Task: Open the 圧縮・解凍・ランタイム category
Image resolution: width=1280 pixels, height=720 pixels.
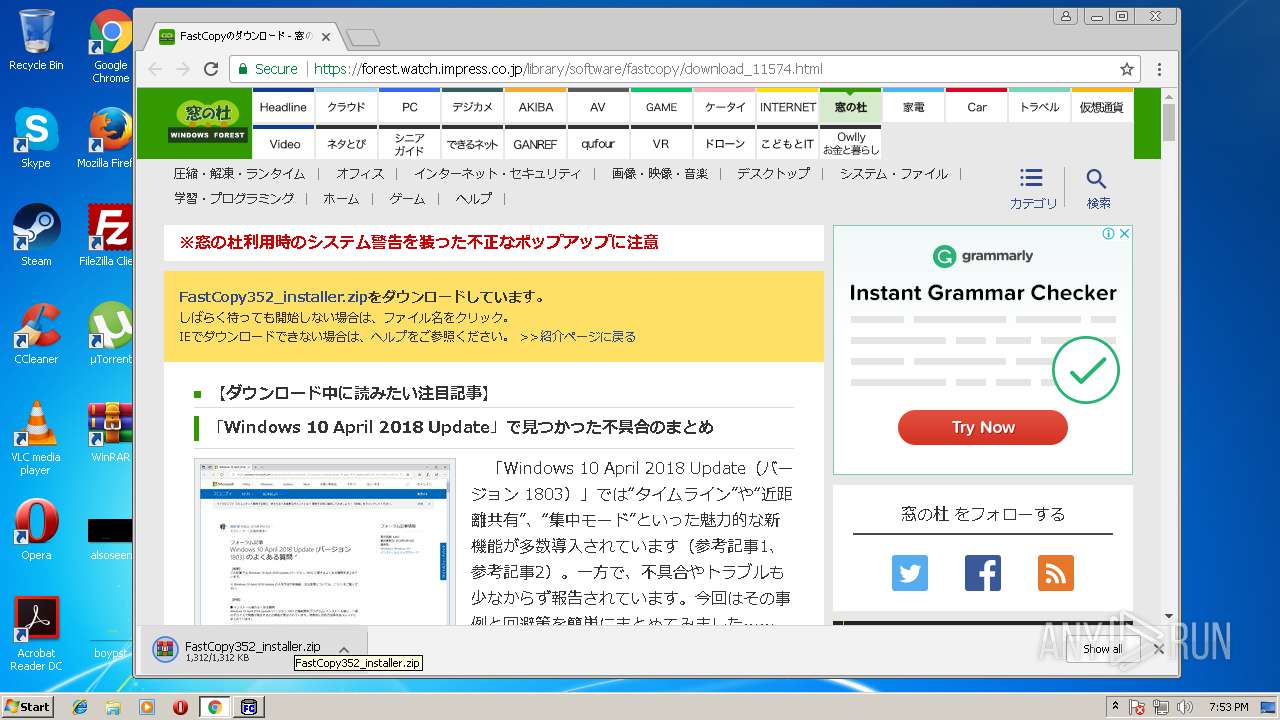Action: (239, 173)
